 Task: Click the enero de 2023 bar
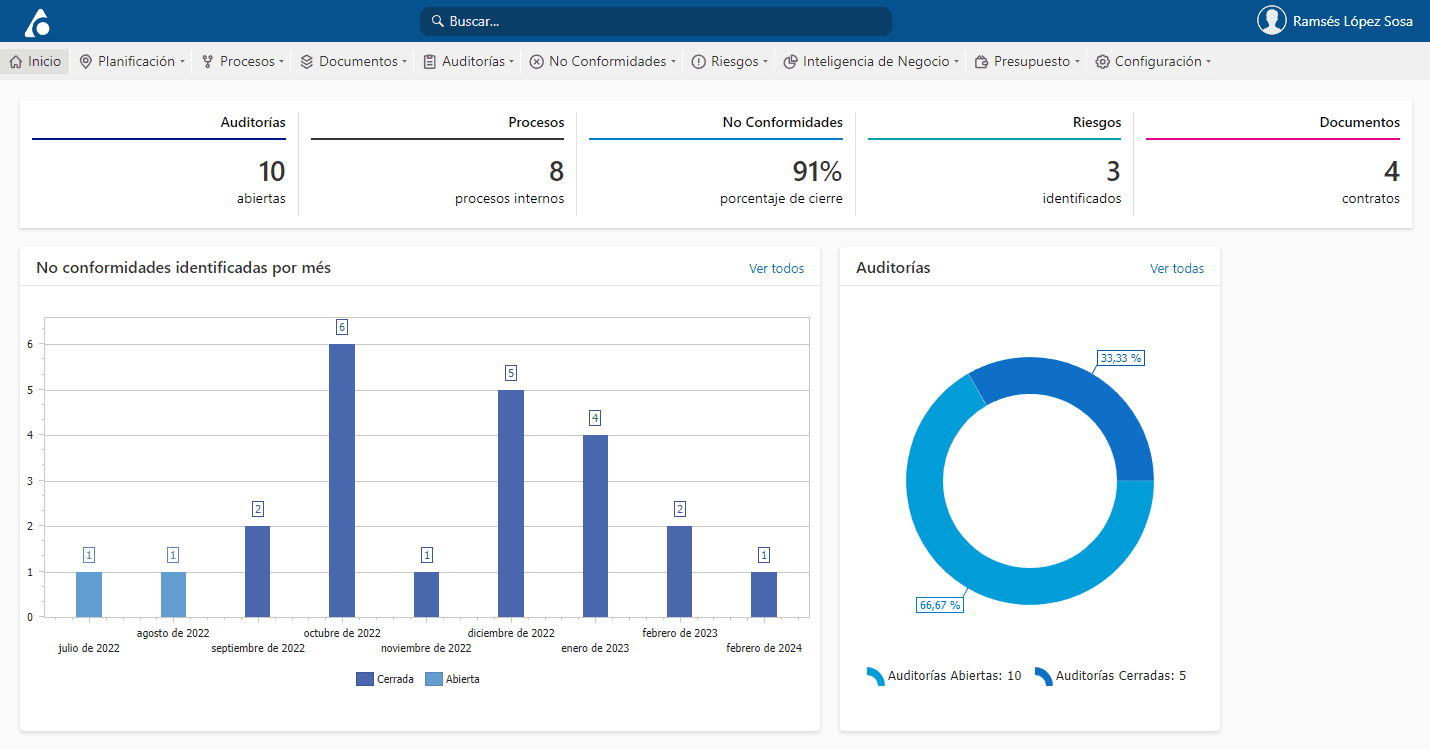tap(595, 526)
